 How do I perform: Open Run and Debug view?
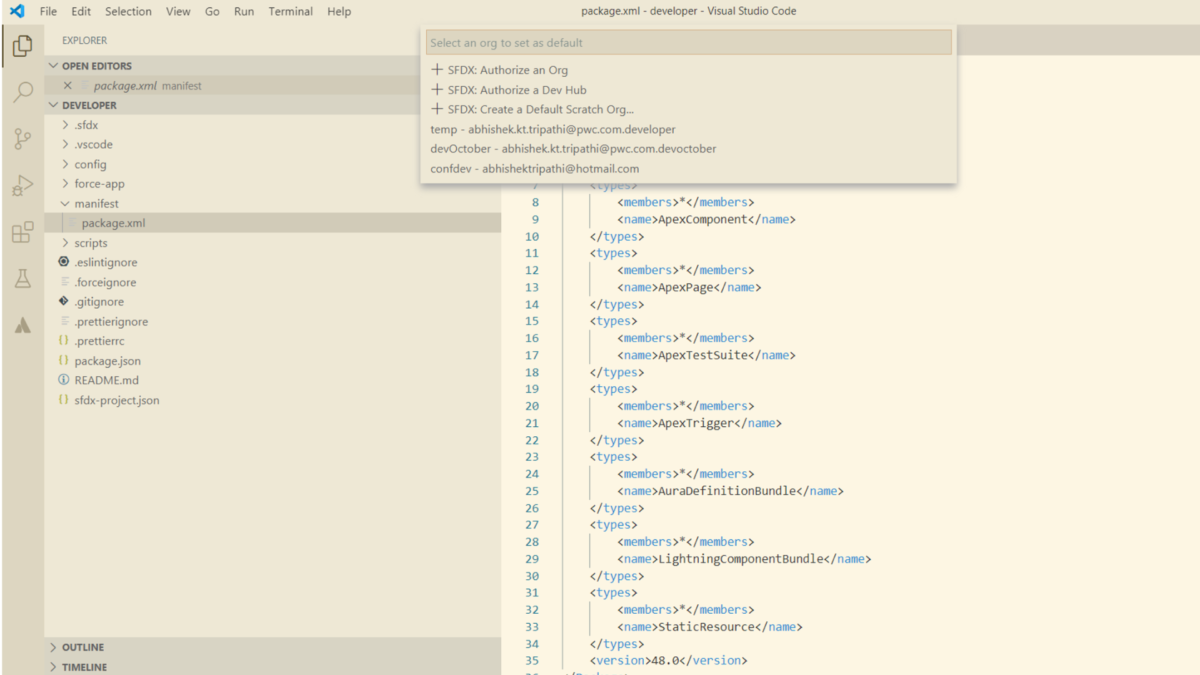pos(22,186)
